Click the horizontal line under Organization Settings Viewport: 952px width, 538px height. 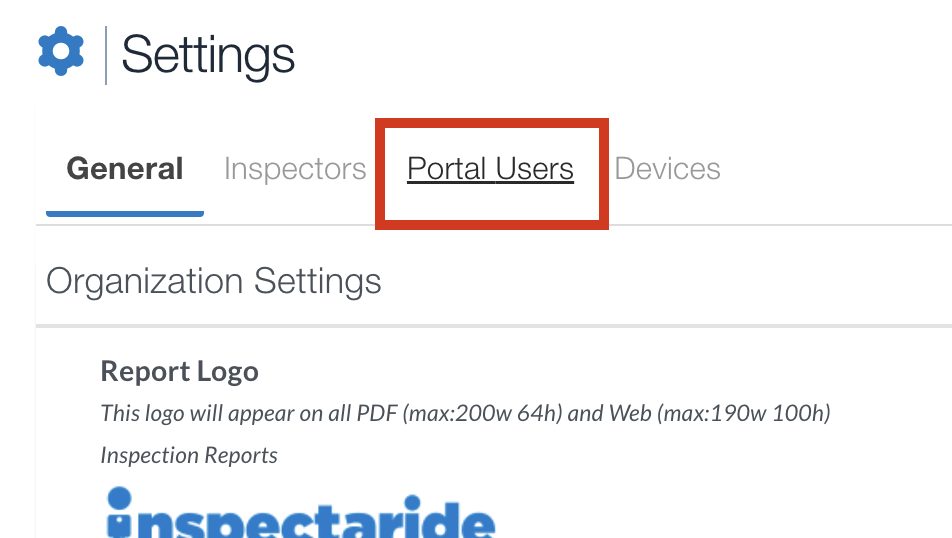494,326
